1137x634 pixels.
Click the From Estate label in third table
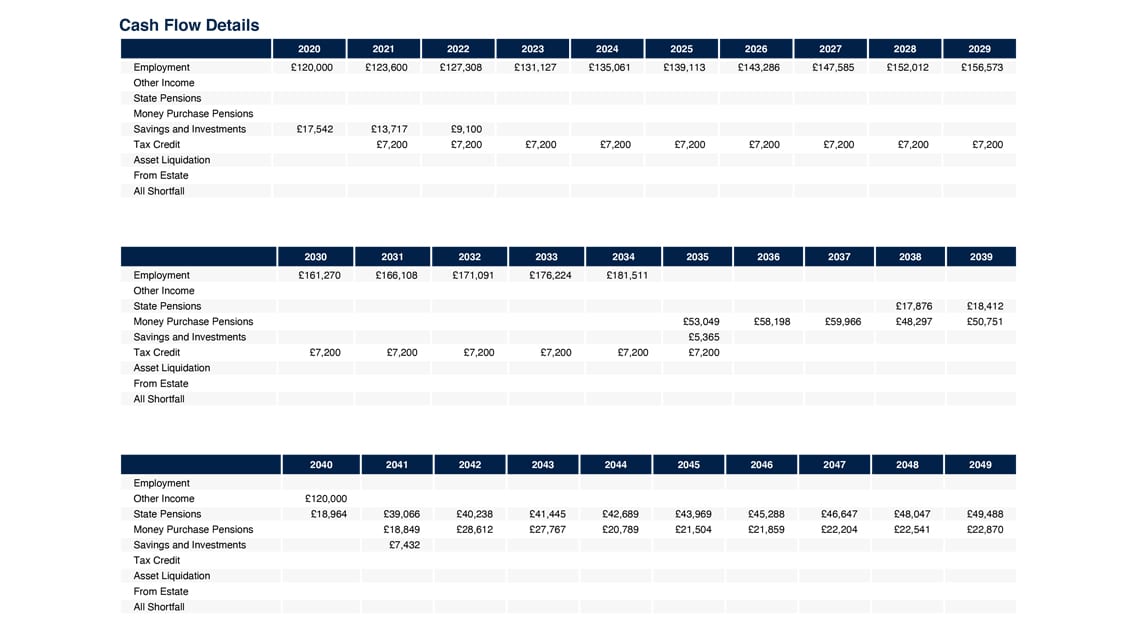(x=160, y=591)
